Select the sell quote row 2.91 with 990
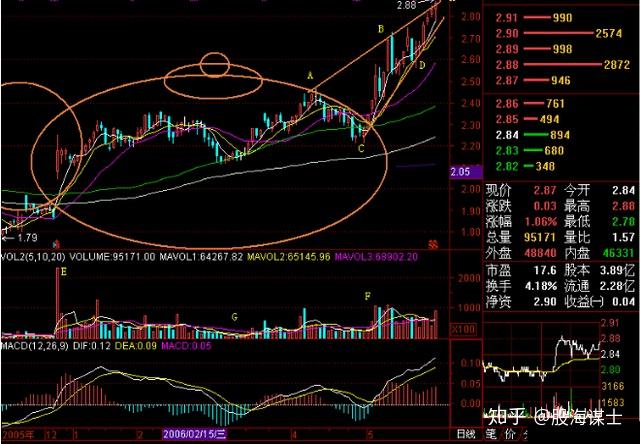The height and width of the screenshot is (444, 640). coord(534,18)
